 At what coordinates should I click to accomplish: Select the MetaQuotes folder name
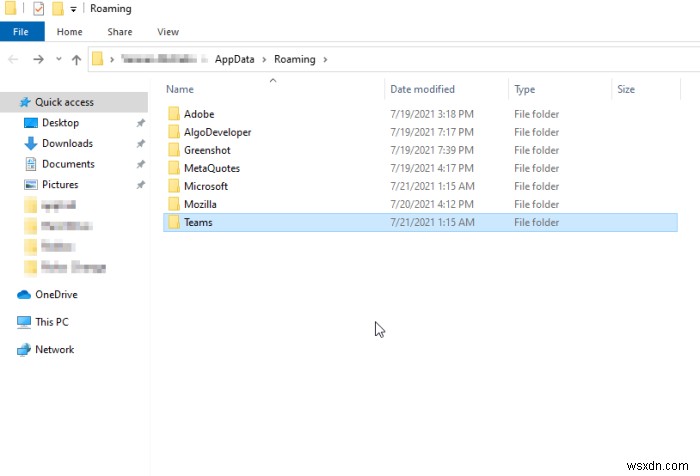tap(212, 168)
